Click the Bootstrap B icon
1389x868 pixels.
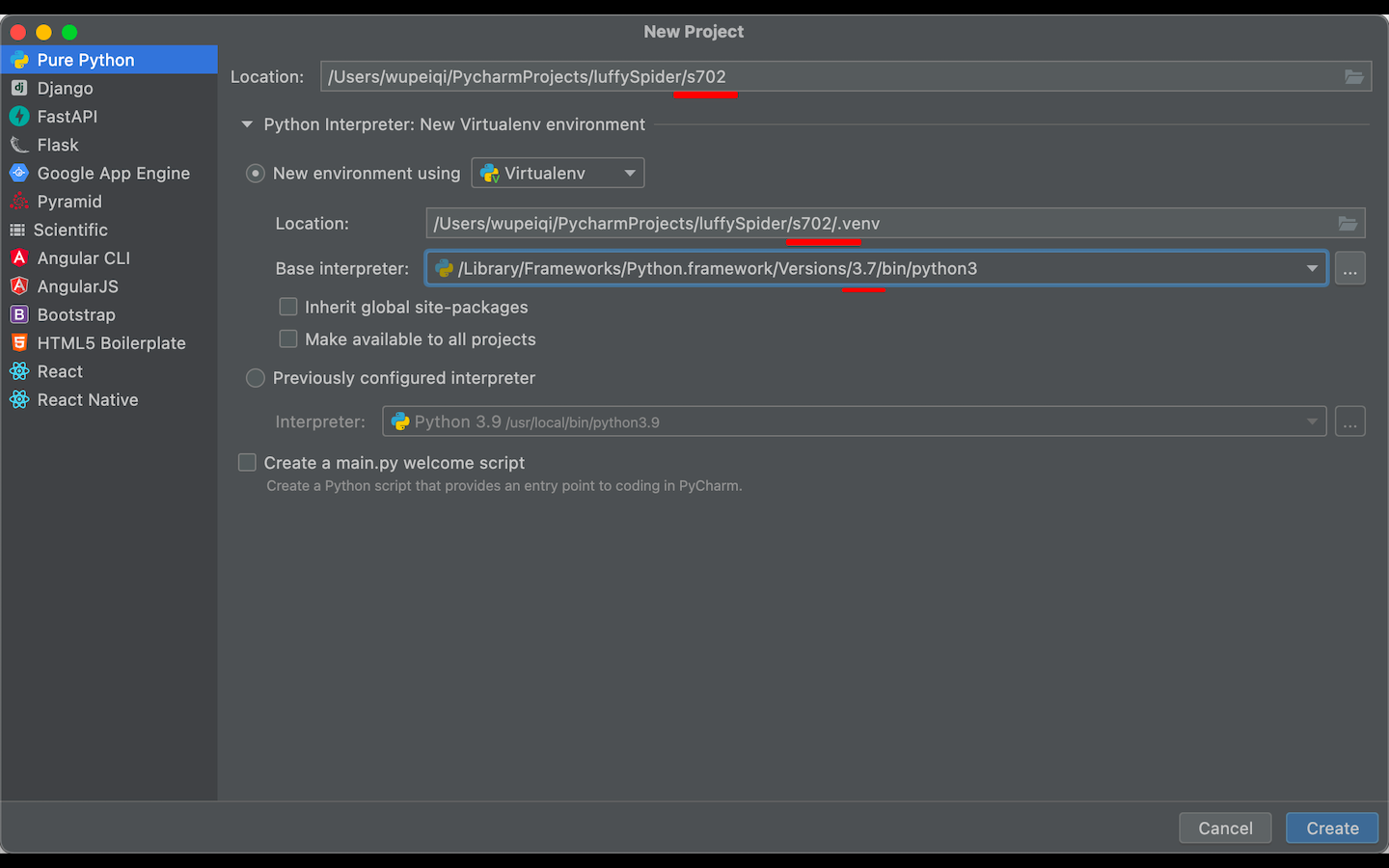coord(19,314)
